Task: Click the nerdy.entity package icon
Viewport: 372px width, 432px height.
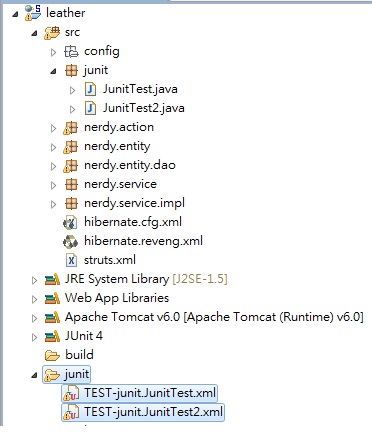Action: (70, 147)
